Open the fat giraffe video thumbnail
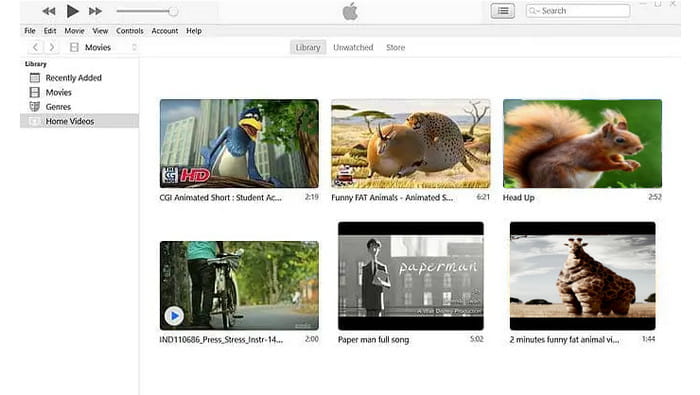The height and width of the screenshot is (395, 700). point(583,276)
